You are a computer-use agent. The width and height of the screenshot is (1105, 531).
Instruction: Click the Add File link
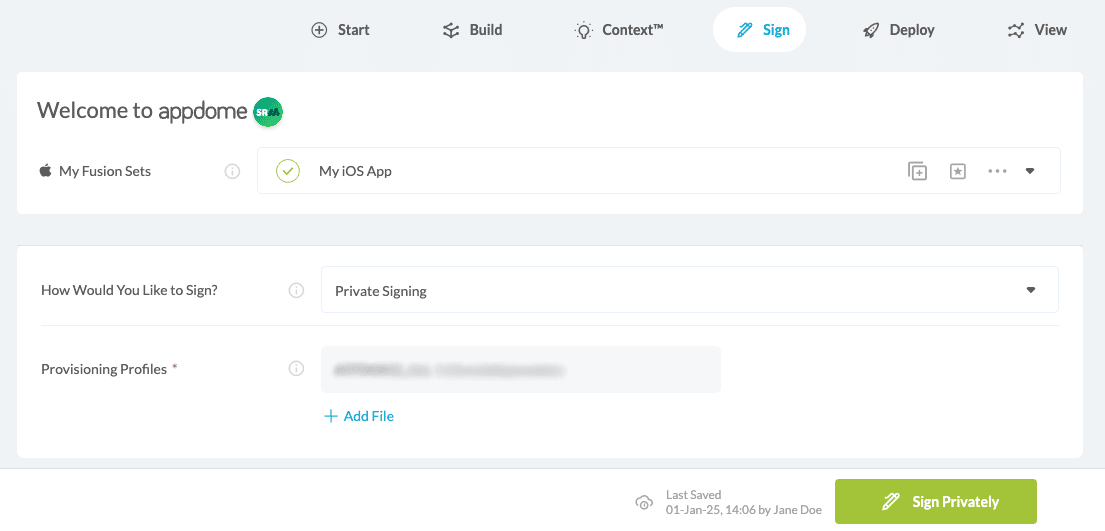pyautogui.click(x=359, y=416)
